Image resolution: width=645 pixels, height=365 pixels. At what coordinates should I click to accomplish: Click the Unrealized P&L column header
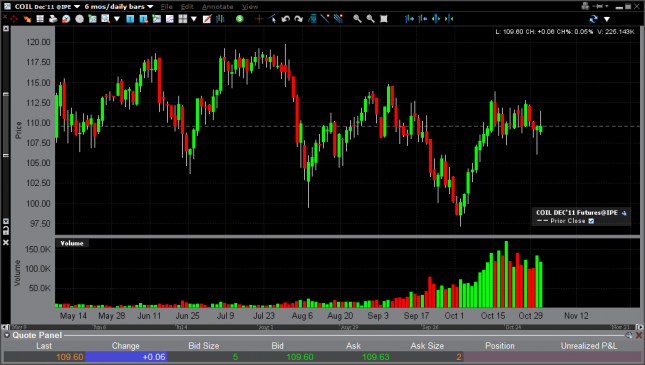click(589, 346)
